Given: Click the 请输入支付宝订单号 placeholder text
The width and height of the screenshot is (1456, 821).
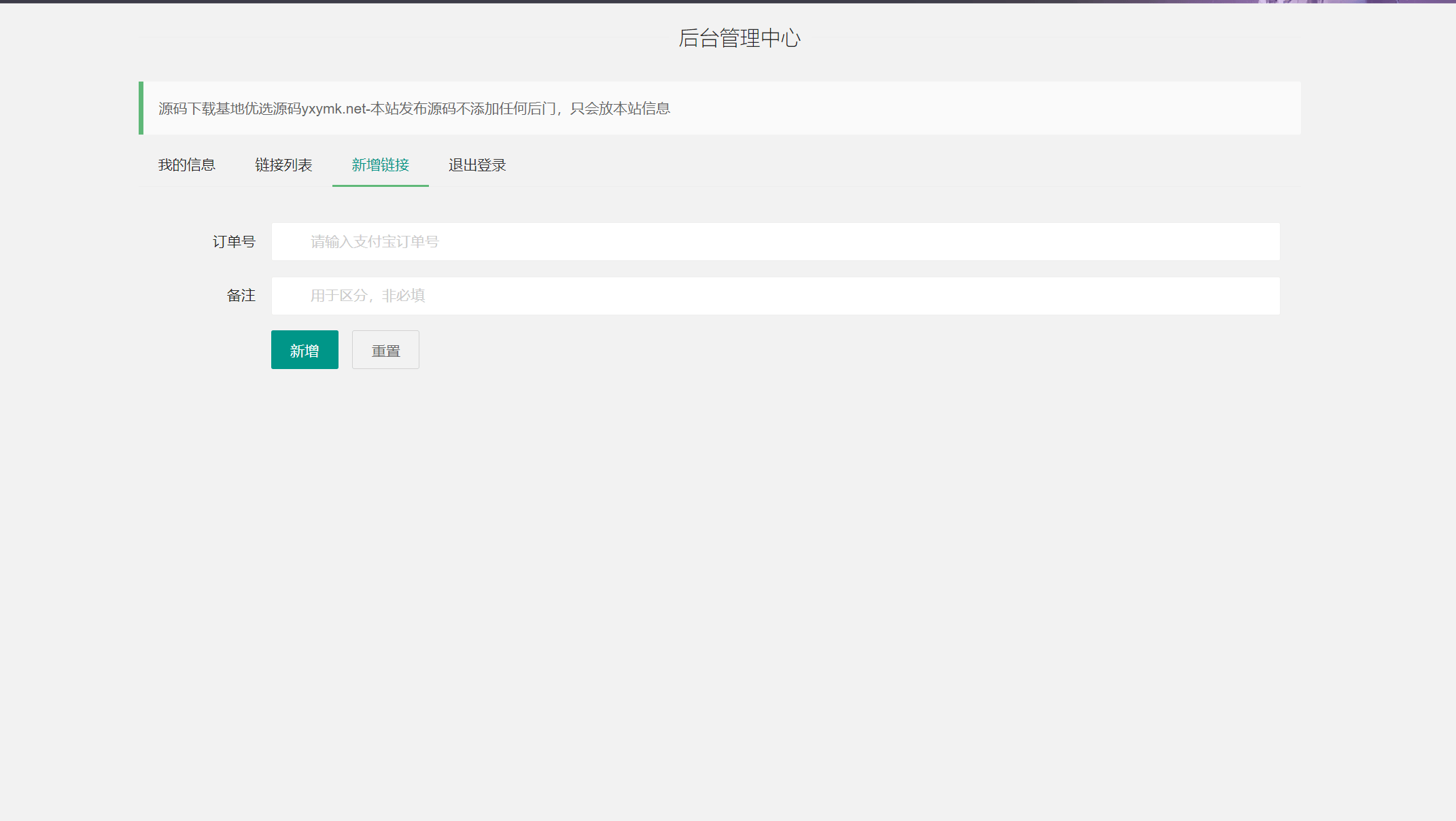Looking at the screenshot, I should click(375, 242).
